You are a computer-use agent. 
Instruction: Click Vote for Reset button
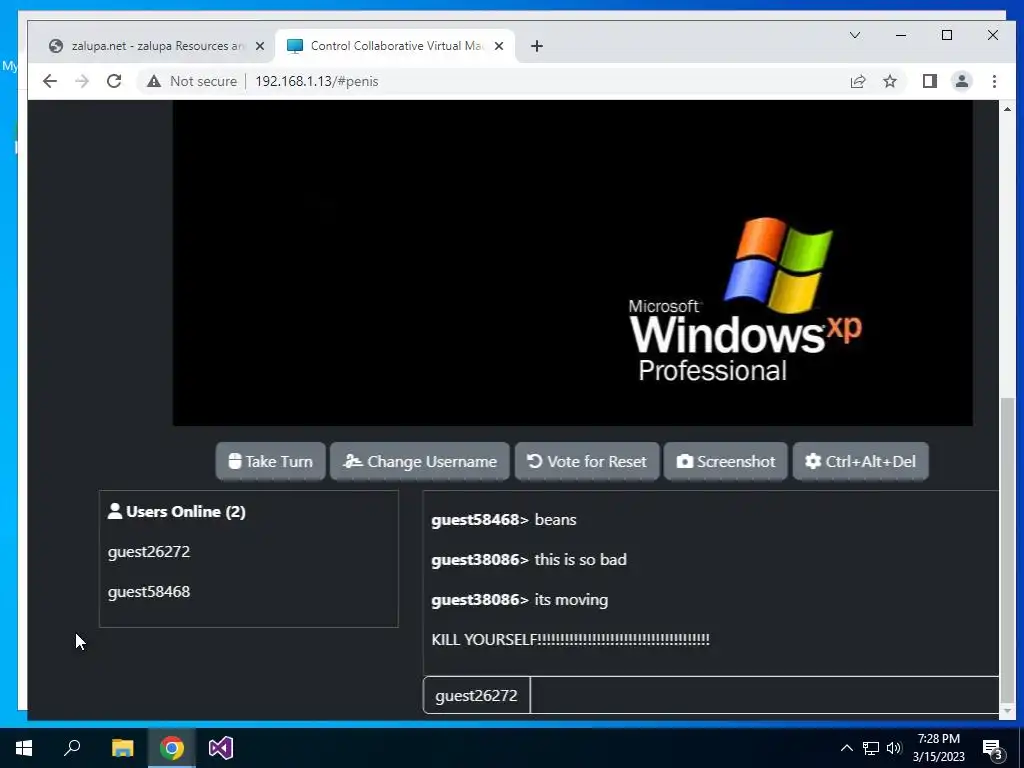(x=586, y=461)
